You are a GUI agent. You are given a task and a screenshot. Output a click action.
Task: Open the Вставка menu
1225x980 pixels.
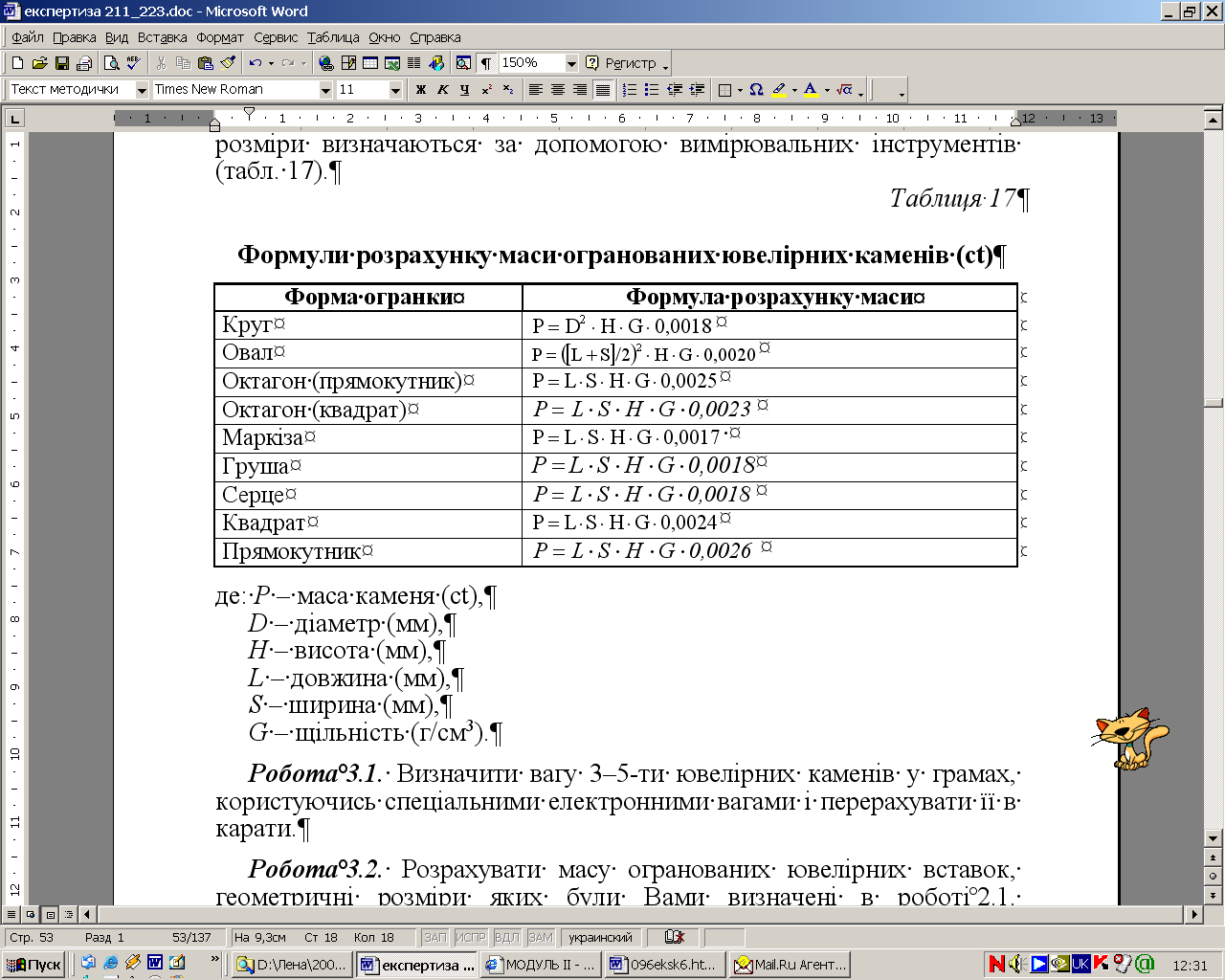162,37
